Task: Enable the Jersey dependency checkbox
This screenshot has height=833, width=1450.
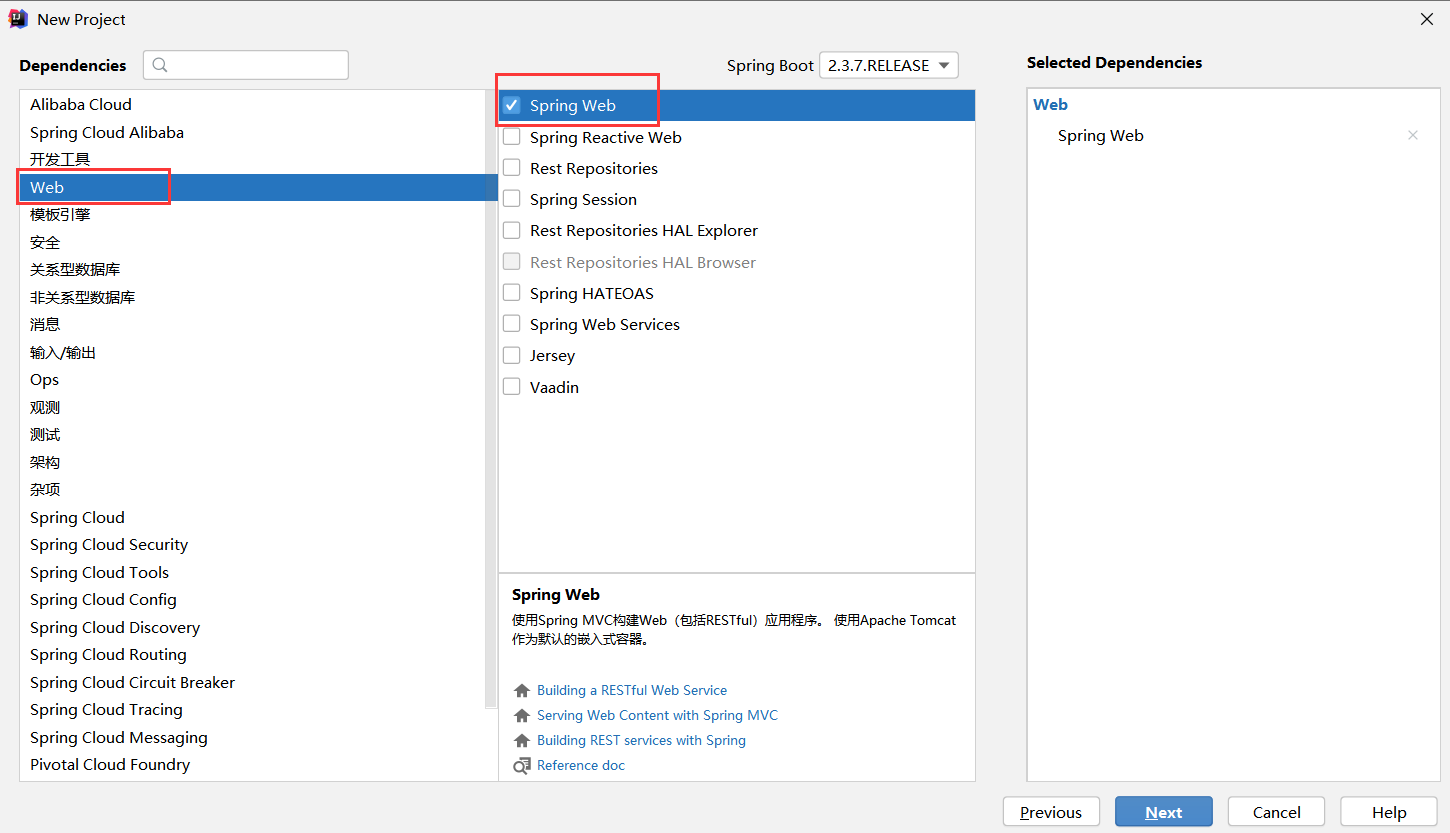Action: [512, 355]
